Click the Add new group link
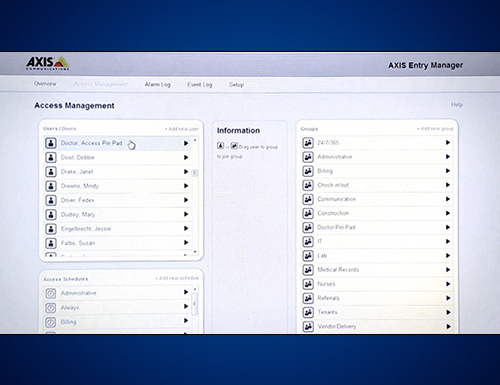The height and width of the screenshot is (385, 500). tap(435, 129)
